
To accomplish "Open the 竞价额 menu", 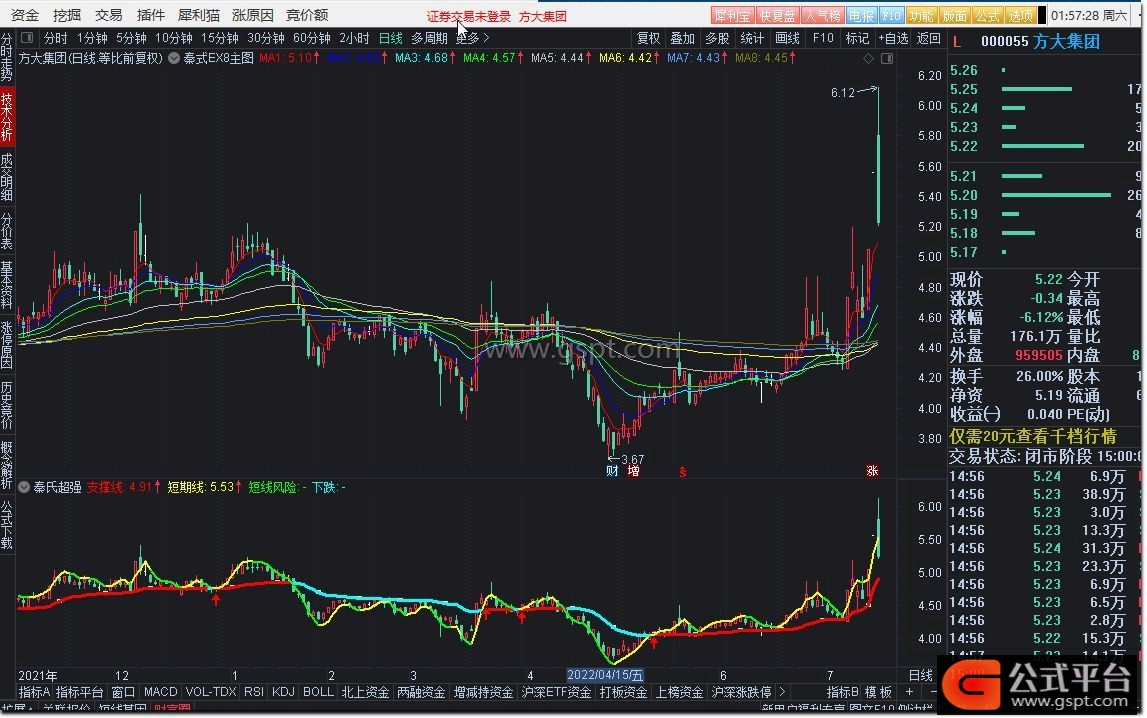I will (307, 15).
